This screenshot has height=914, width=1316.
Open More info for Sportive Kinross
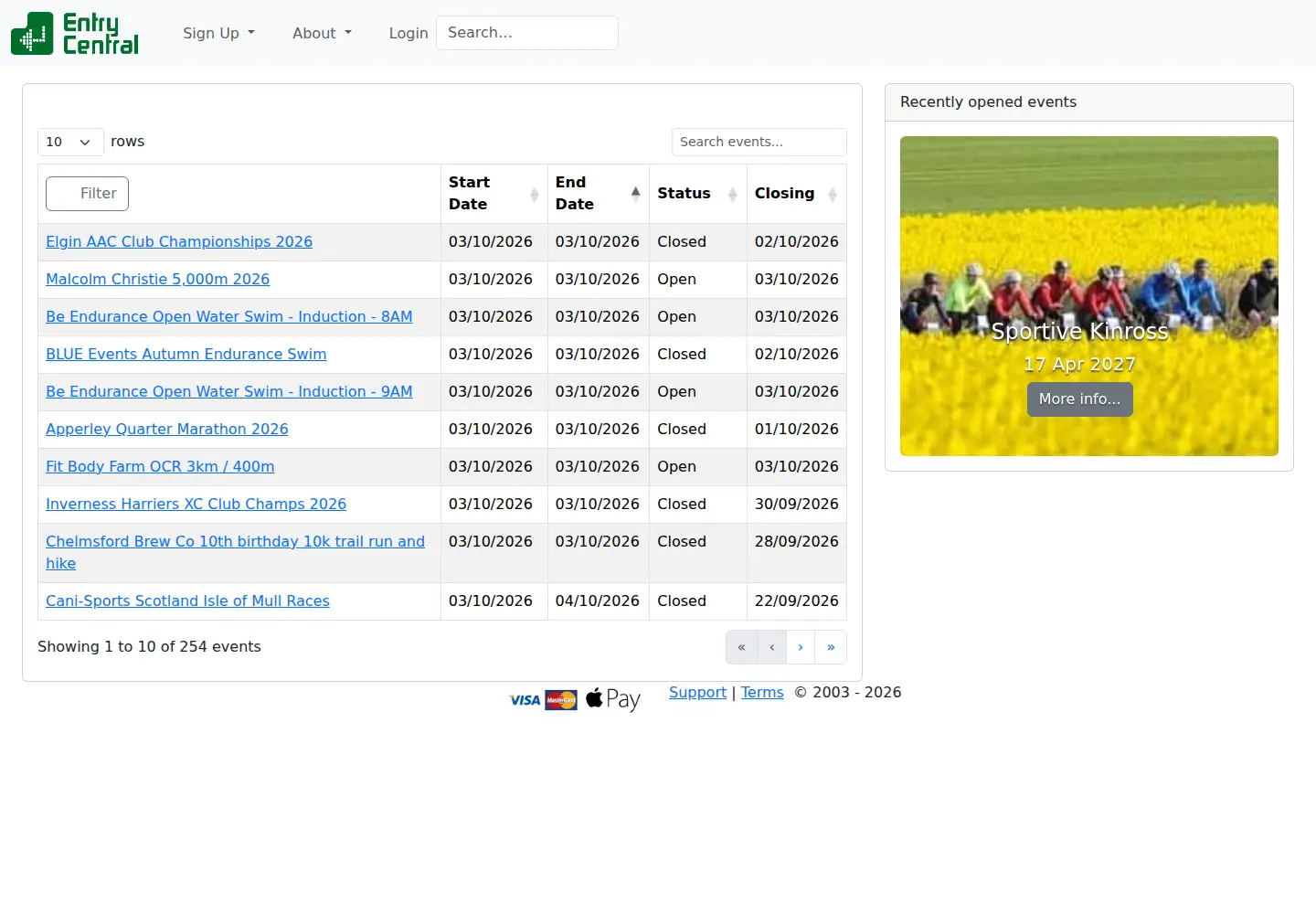tap(1080, 399)
